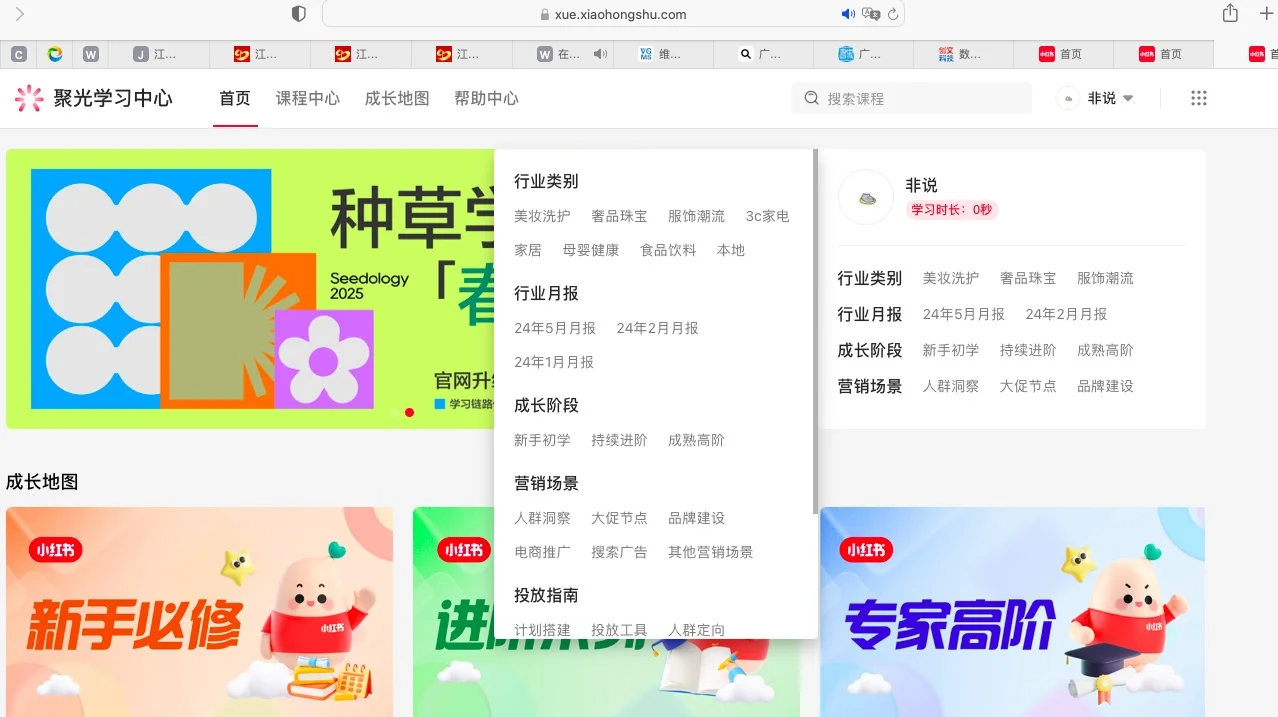Click the translate icon in the address bar
This screenshot has width=1278, height=717.
pyautogui.click(x=871, y=14)
